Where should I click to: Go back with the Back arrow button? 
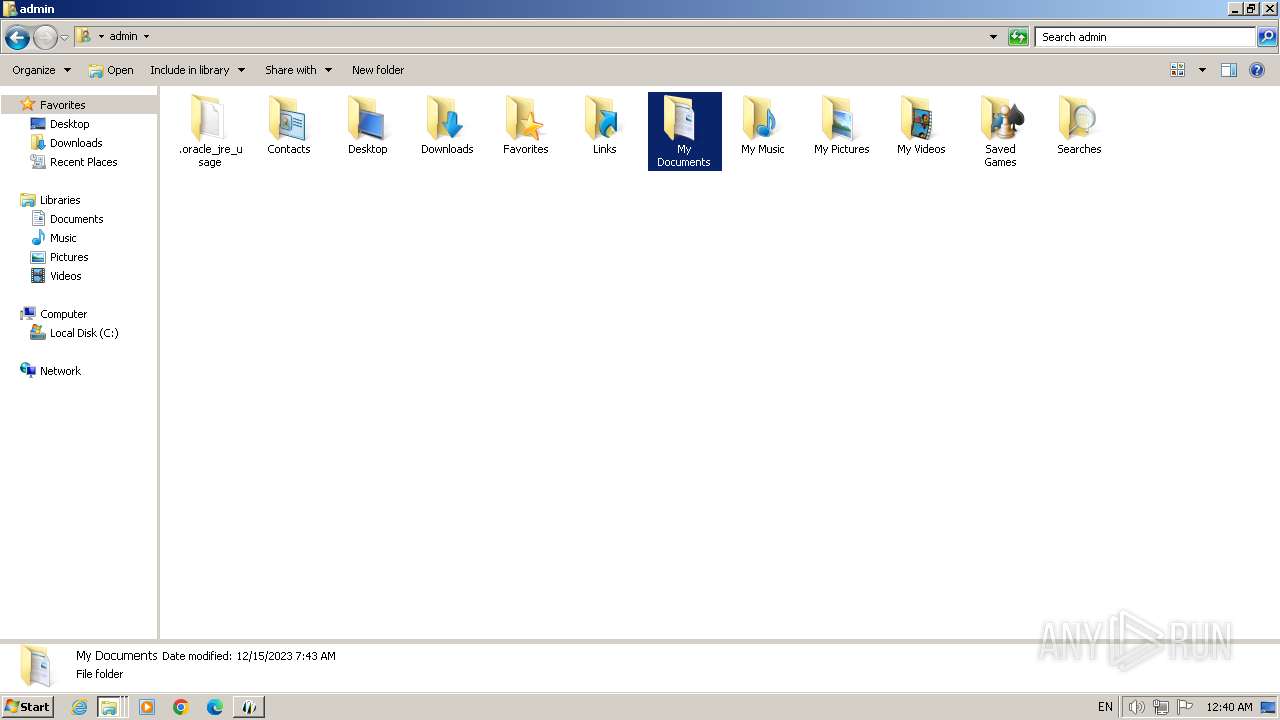click(x=17, y=38)
